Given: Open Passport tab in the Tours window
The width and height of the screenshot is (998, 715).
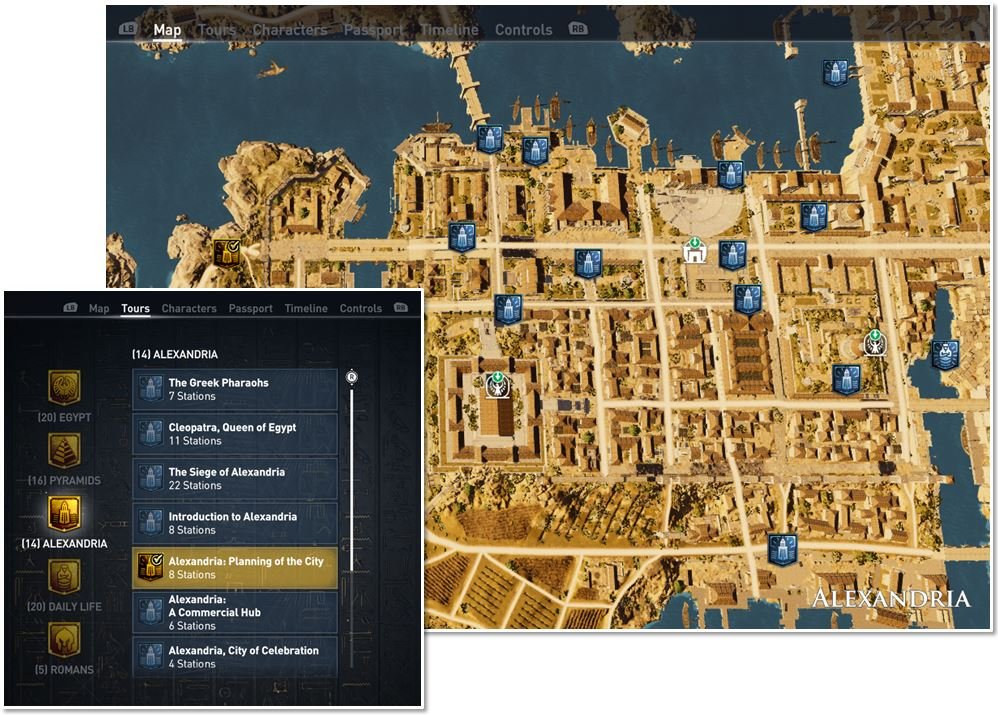Looking at the screenshot, I should [251, 308].
